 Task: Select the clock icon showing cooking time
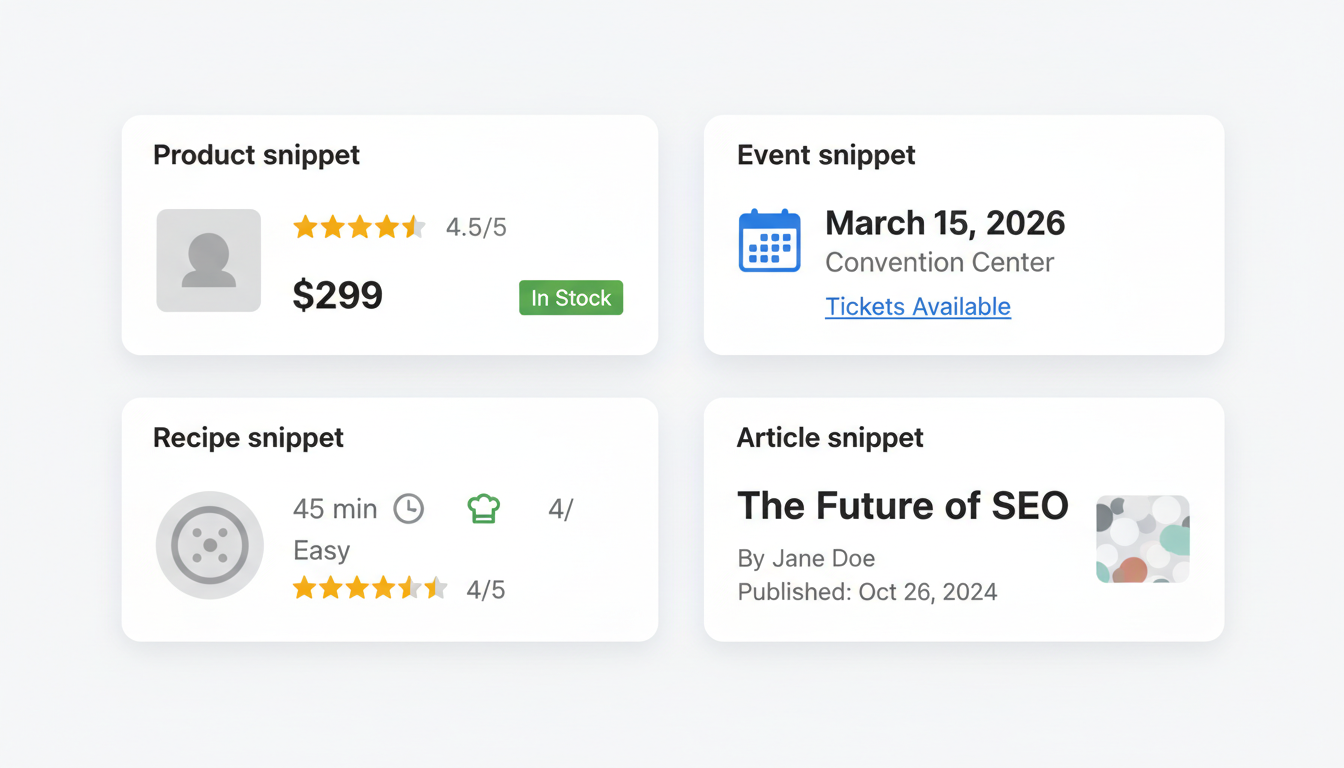pyautogui.click(x=408, y=508)
